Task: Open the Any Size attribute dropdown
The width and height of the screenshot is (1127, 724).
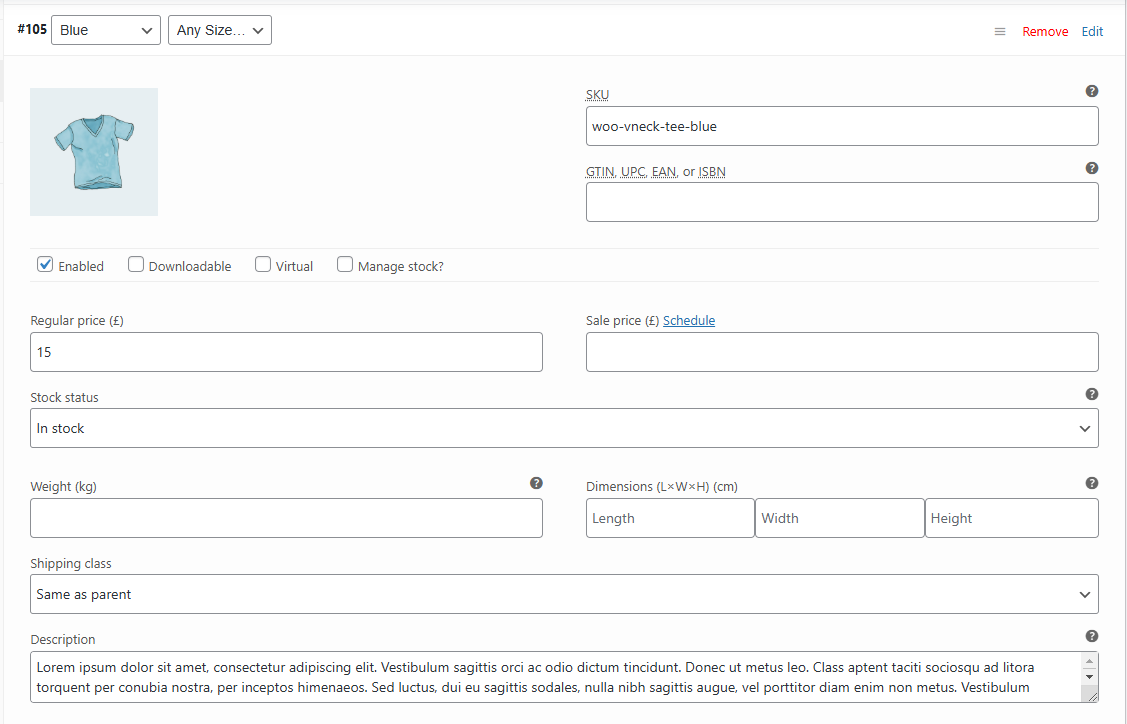Action: (x=219, y=30)
